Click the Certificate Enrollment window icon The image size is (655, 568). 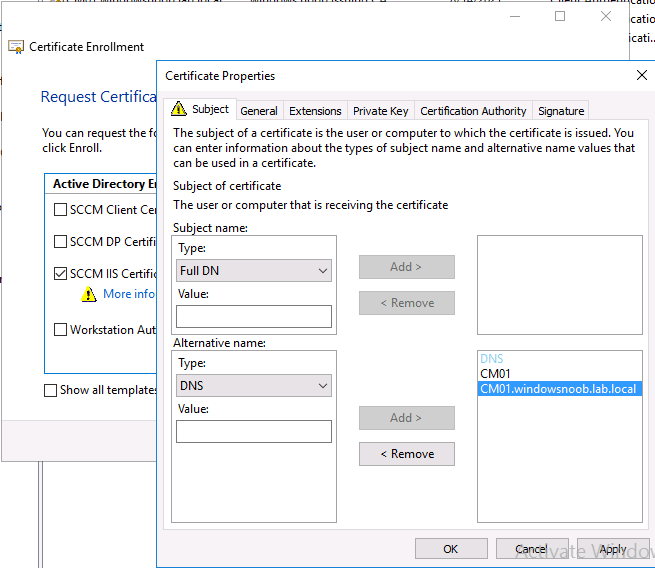click(x=16, y=47)
